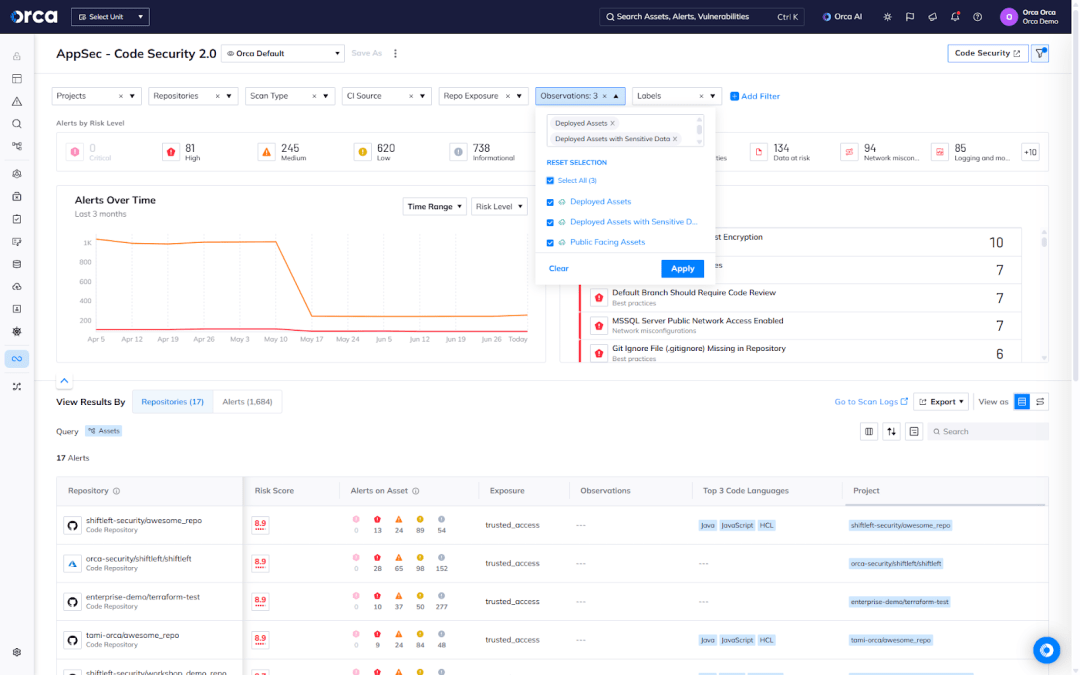
Task: Open the megaphone announcements icon
Action: (933, 17)
